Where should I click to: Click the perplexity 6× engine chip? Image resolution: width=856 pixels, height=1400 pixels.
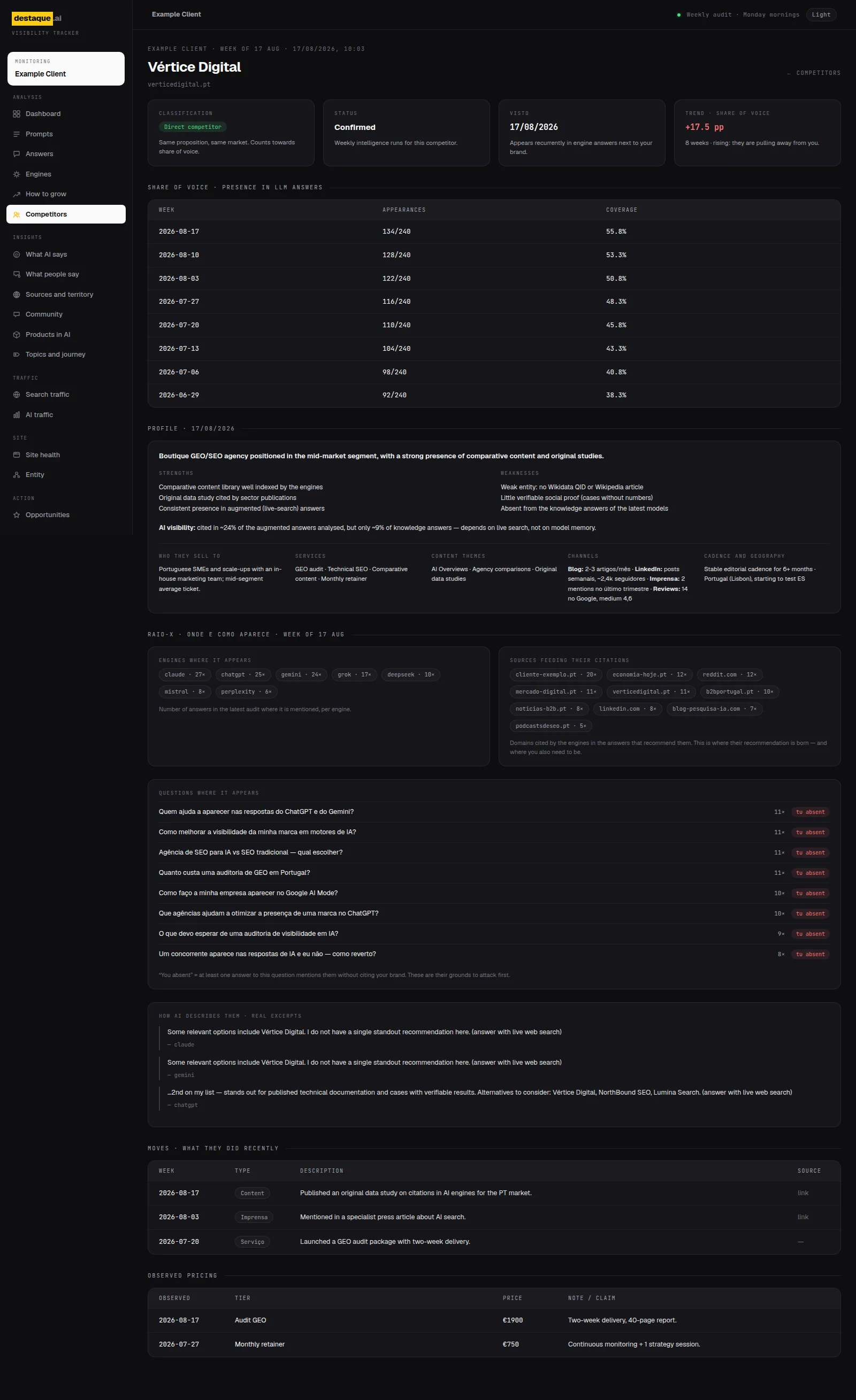tap(246, 692)
